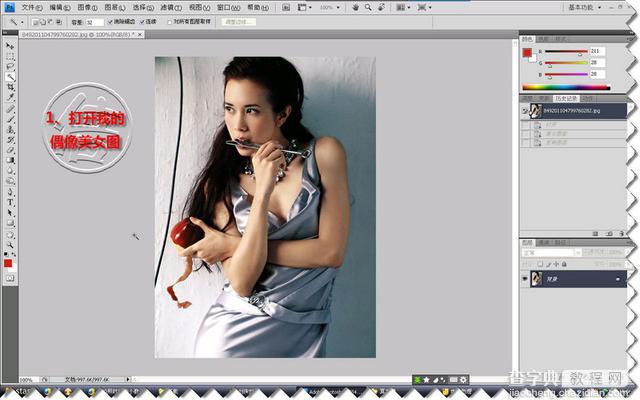Screen dimensions: 640x400
Task: Click the Refine Edge (调整边缘) button
Action: click(x=239, y=22)
